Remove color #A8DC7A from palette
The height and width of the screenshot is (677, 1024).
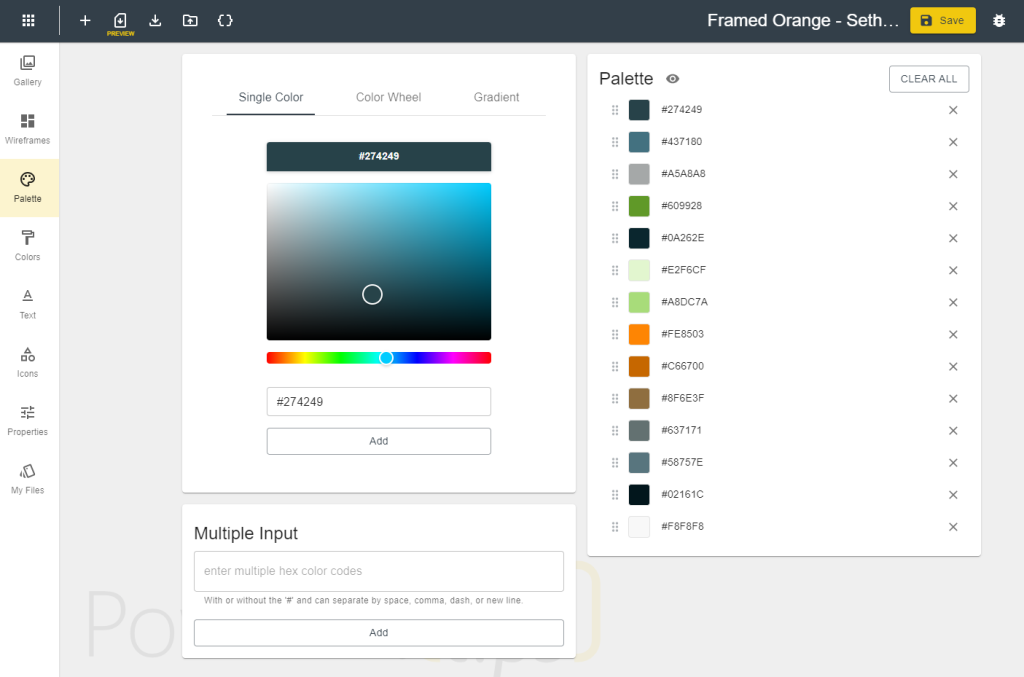[953, 302]
